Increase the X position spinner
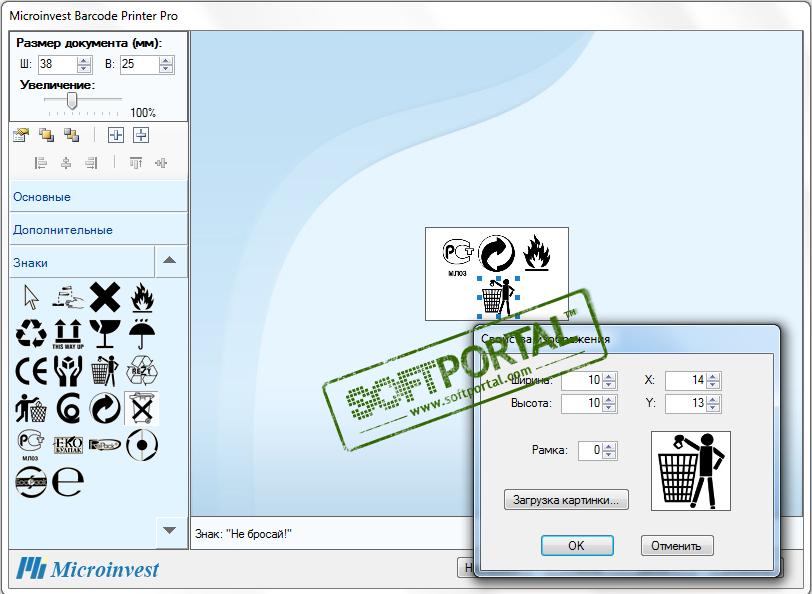The image size is (812, 594). [713, 376]
